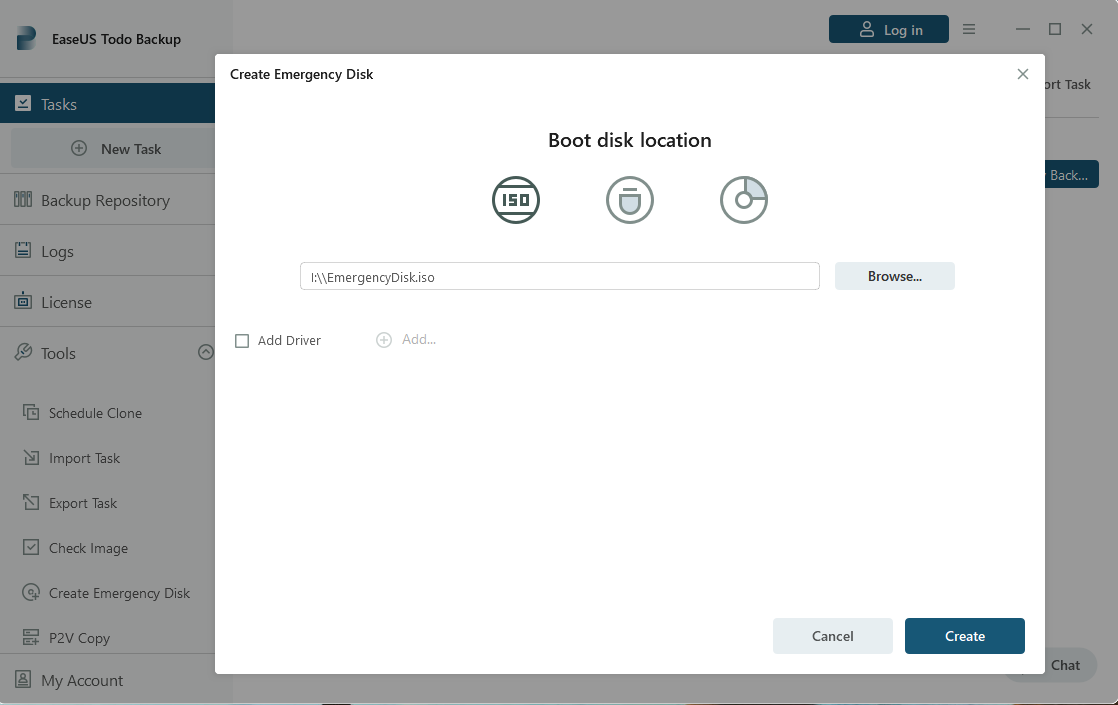This screenshot has height=705, width=1118.
Task: Select the ISO boot disk option
Action: 516,200
